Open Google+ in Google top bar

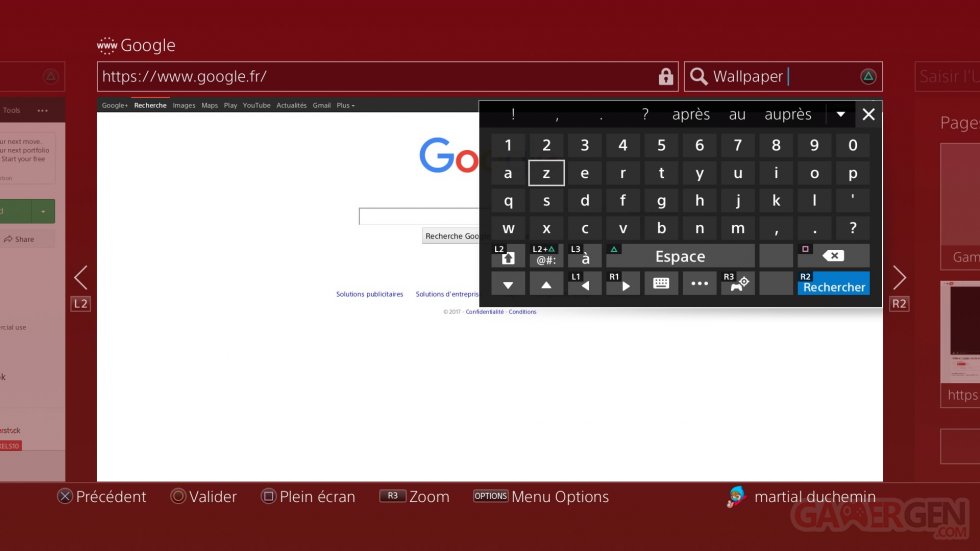click(114, 106)
